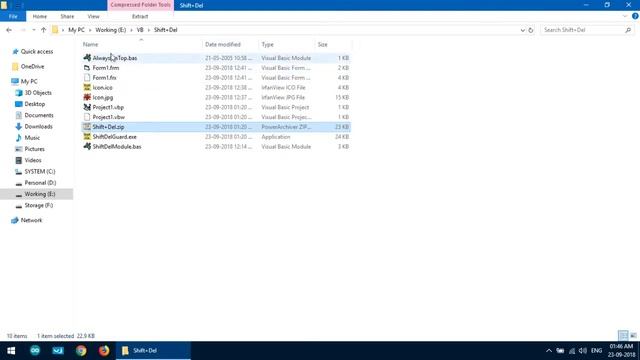The image size is (640, 360).
Task: Select My PC in navigation pane
Action: [x=29, y=81]
